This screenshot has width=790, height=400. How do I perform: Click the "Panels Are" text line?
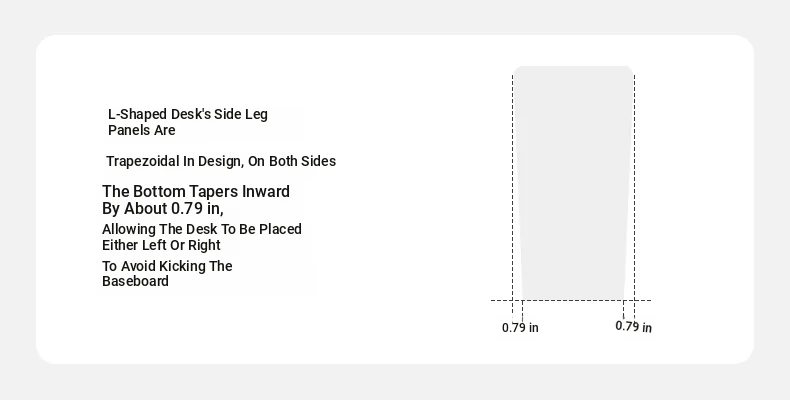(x=142, y=130)
